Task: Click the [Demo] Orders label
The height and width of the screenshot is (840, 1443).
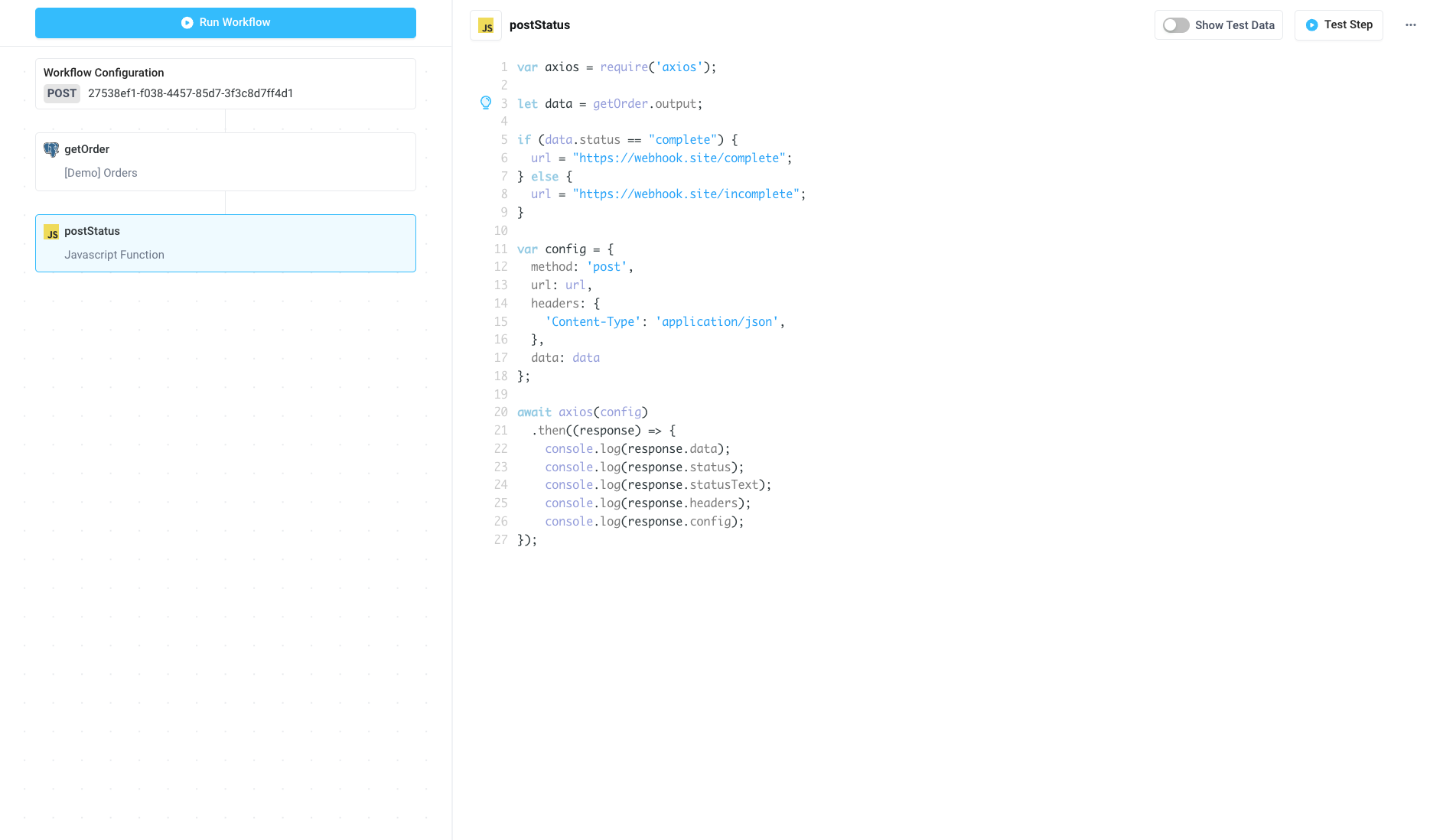Action: (100, 173)
